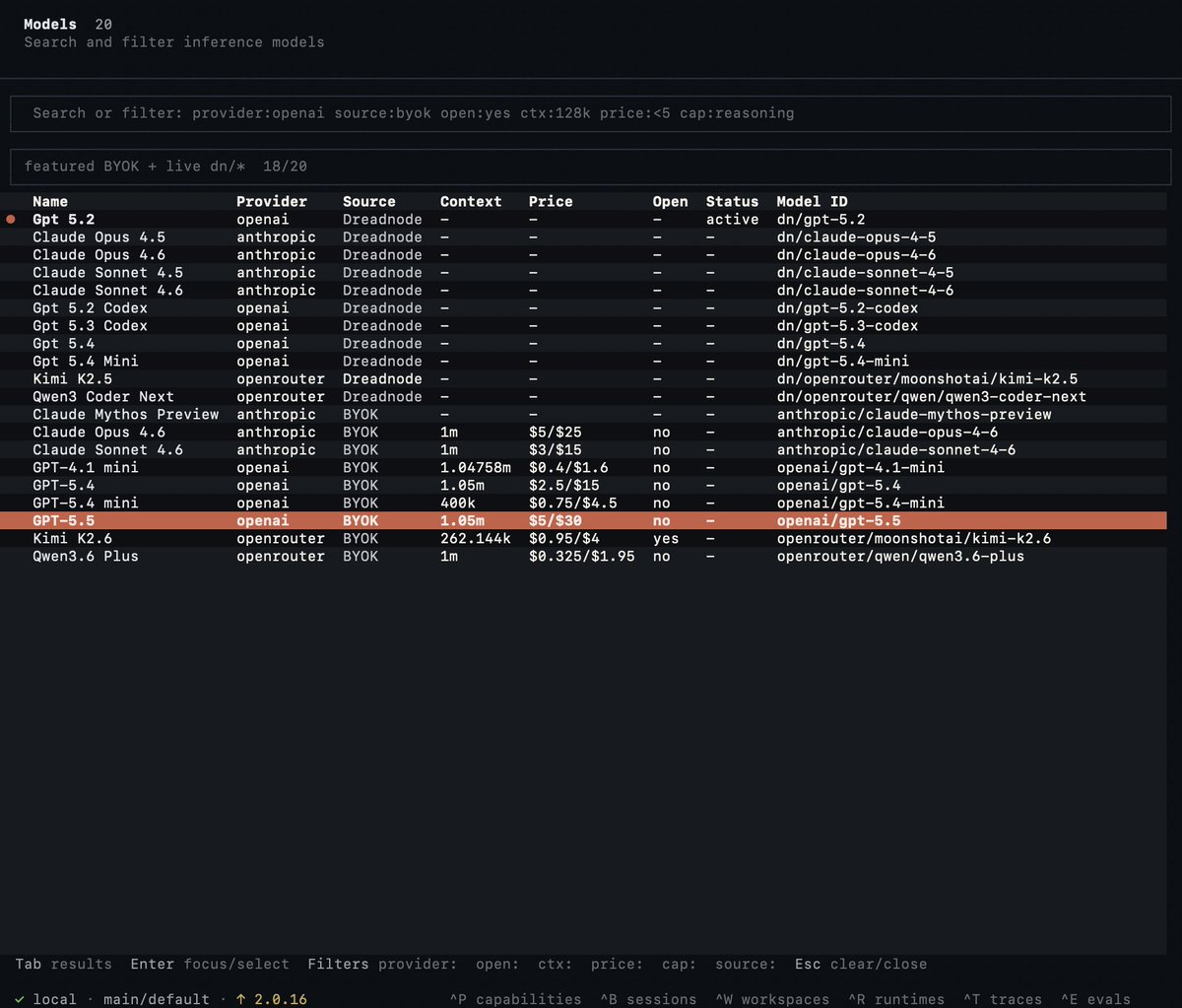Click the open: filter hint
The height and width of the screenshot is (1008, 1182).
497,965
